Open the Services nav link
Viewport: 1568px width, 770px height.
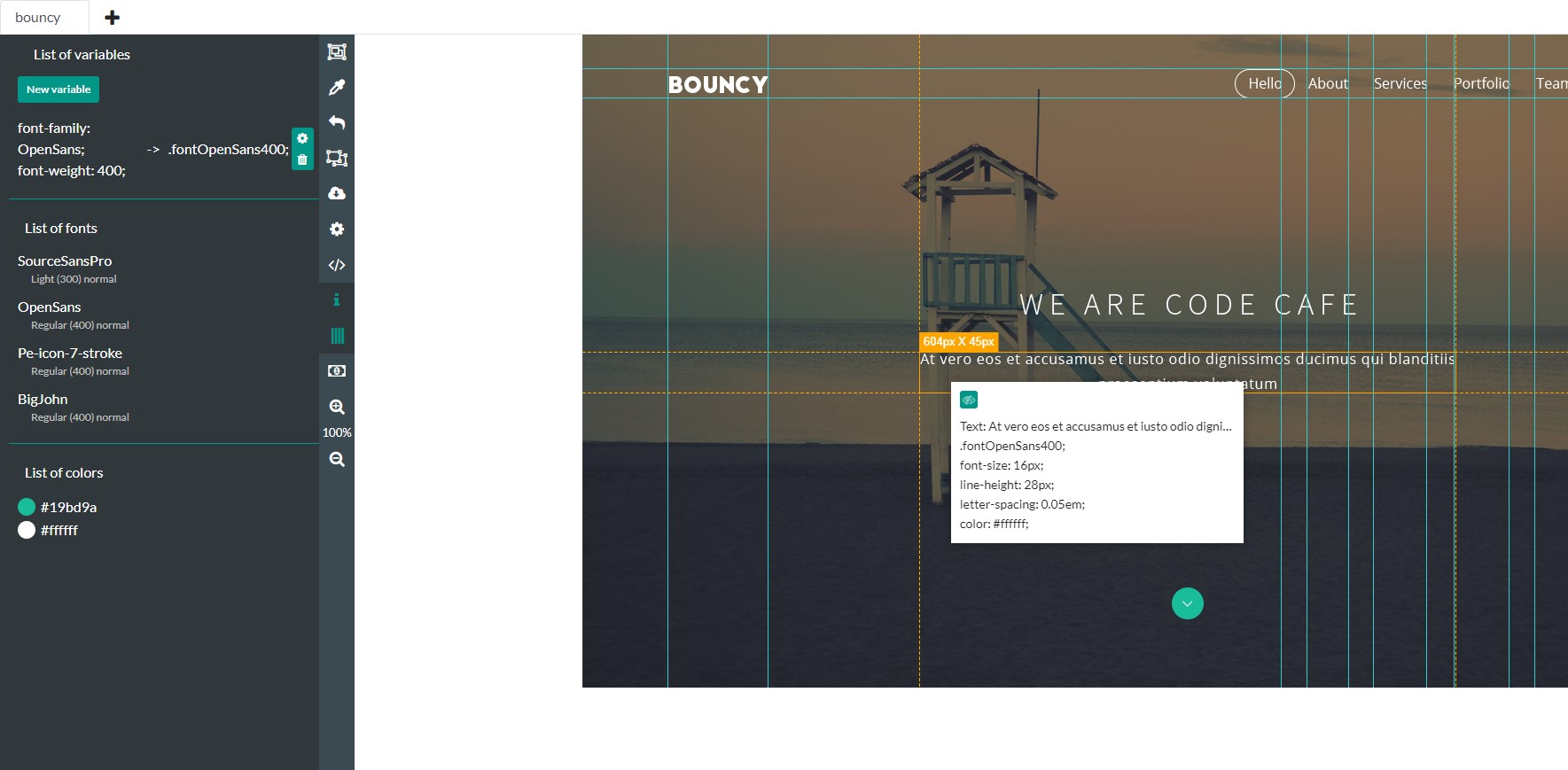1400,83
